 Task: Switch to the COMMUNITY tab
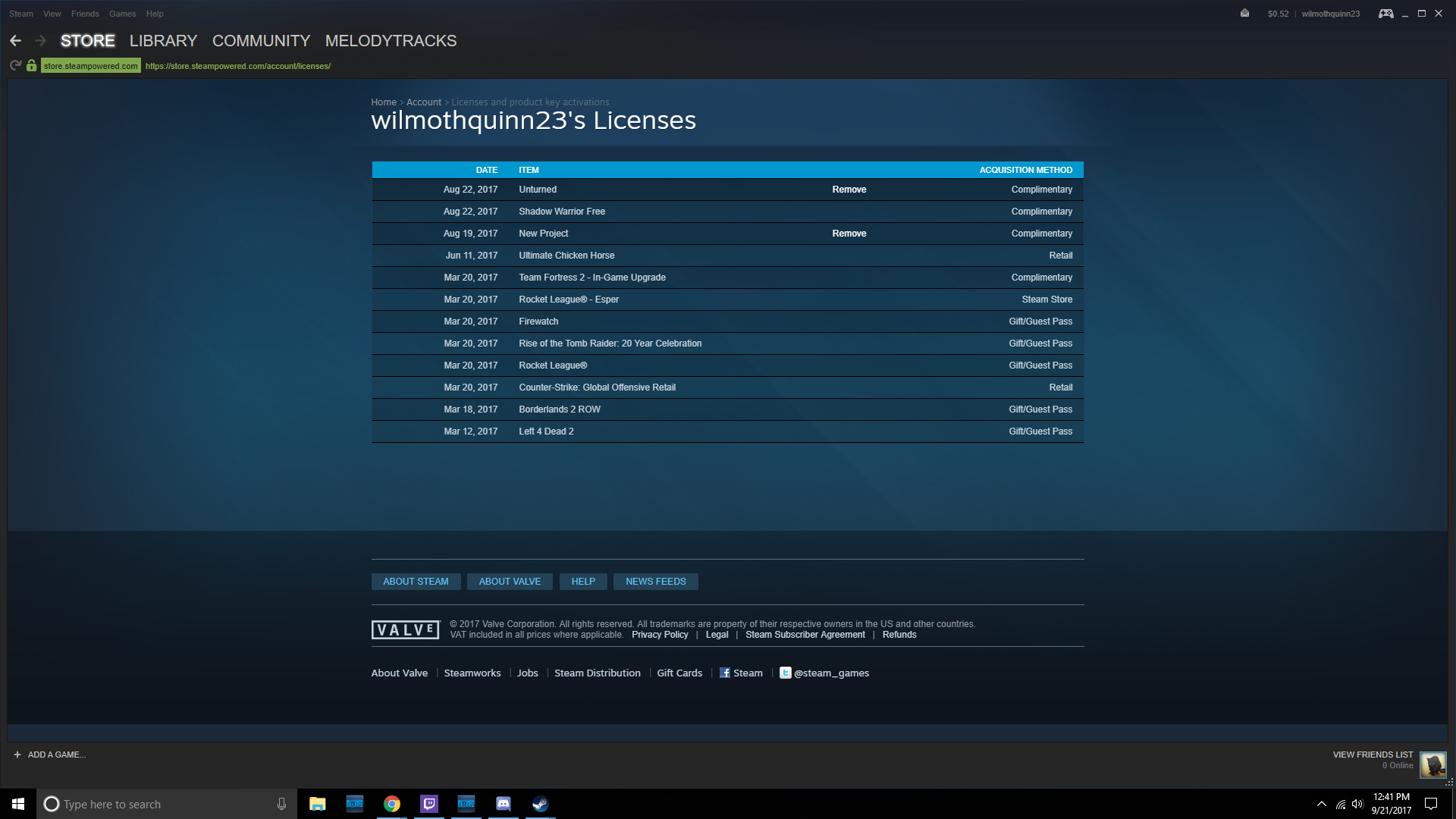click(x=262, y=41)
